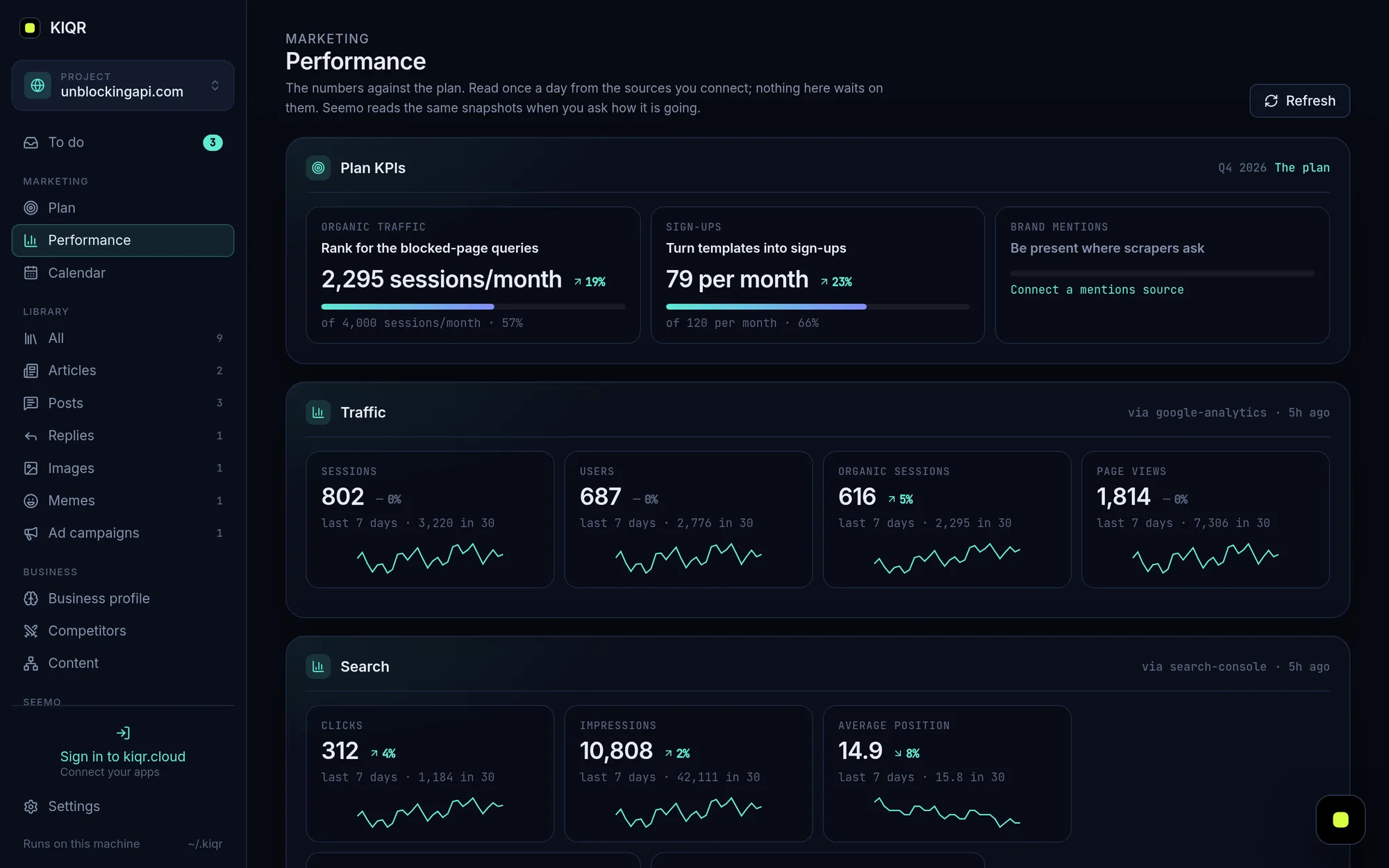The width and height of the screenshot is (1389, 868).
Task: Click the Impressions value 10,808
Action: point(616,751)
